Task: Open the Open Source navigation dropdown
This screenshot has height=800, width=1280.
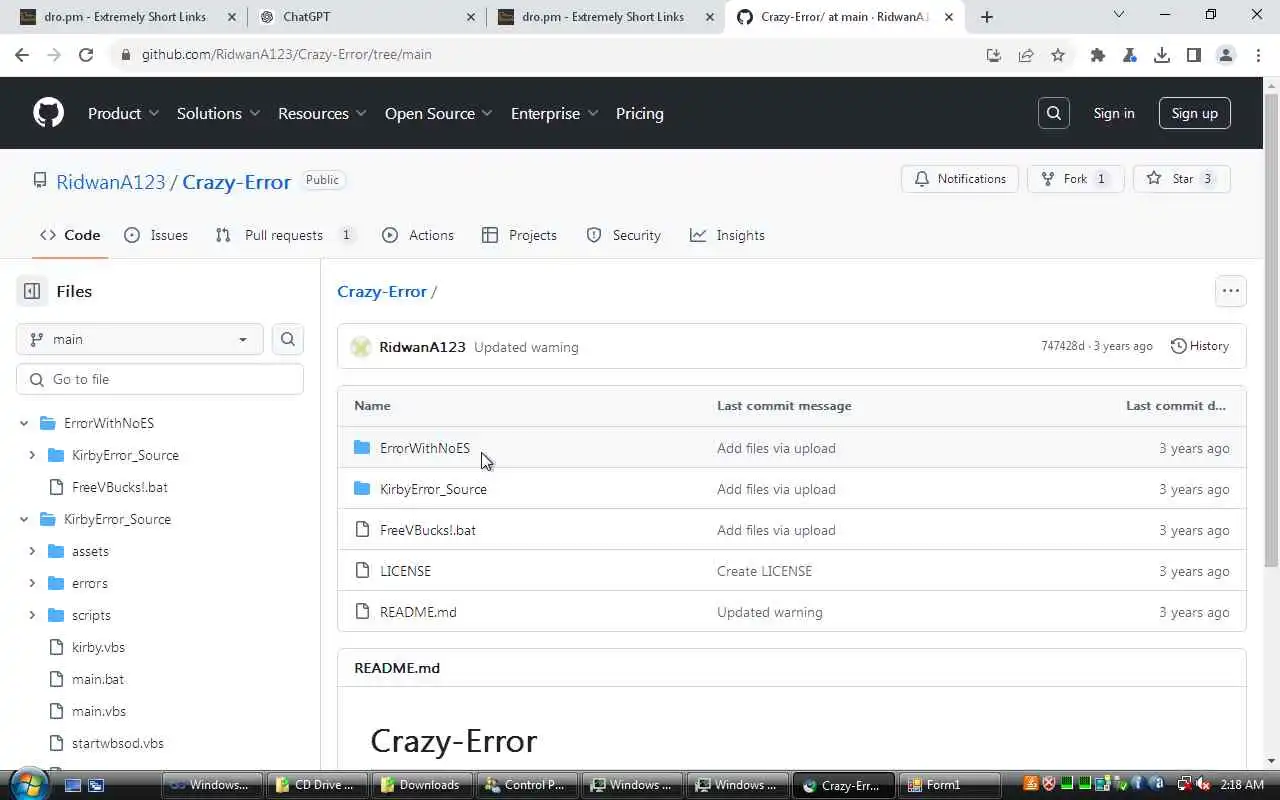Action: point(438,113)
